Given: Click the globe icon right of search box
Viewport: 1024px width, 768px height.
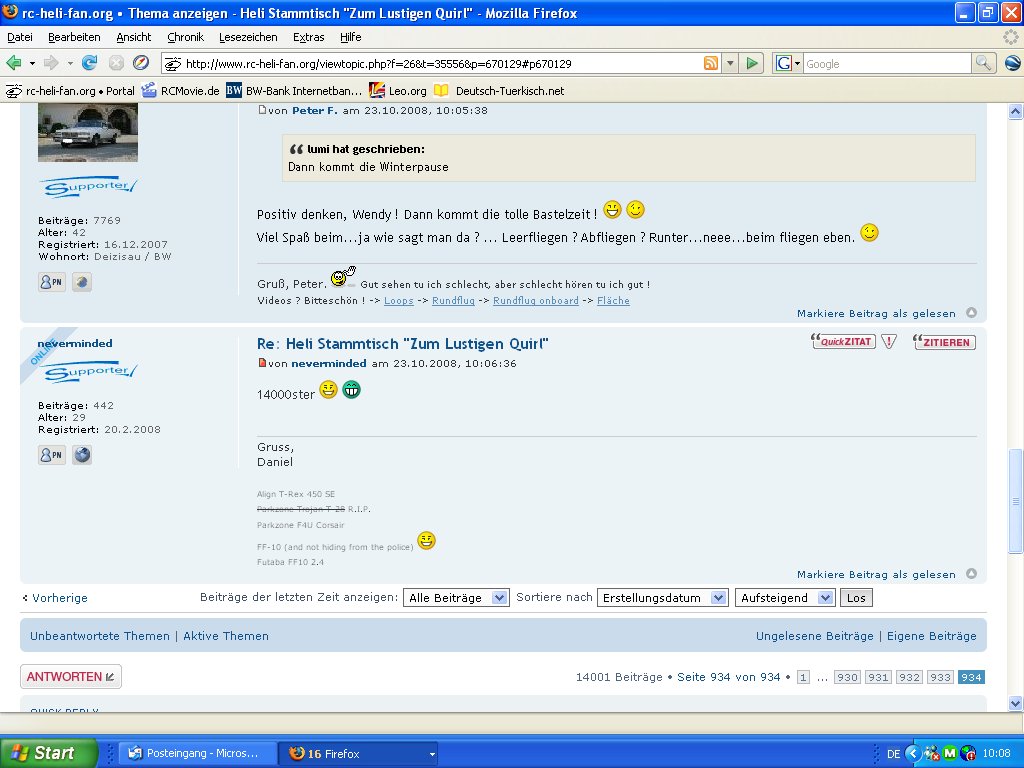Looking at the screenshot, I should [1013, 63].
